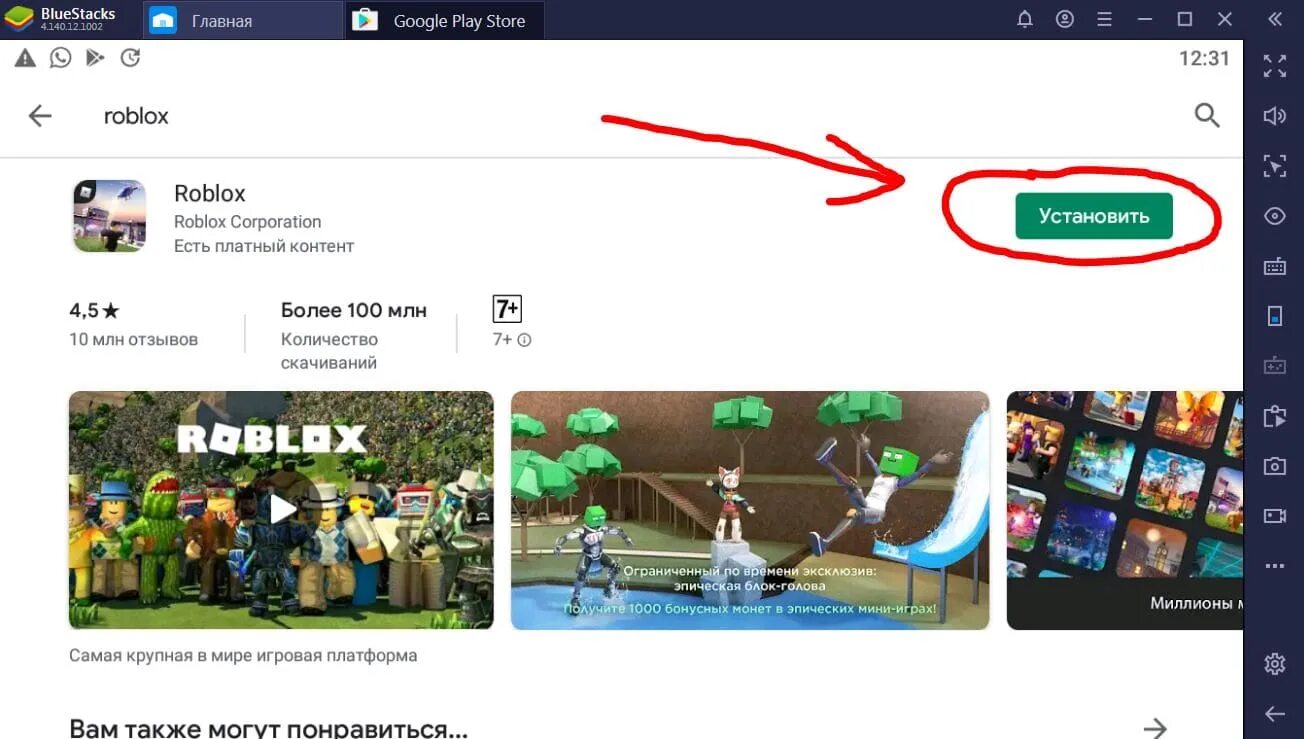The width and height of the screenshot is (1304, 739).
Task: Open the BlueStacks account profile icon
Action: coord(1065,20)
